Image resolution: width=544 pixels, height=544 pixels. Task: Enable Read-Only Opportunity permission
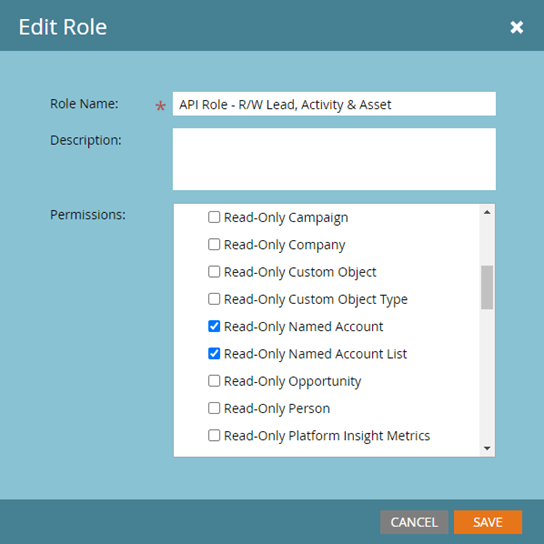214,381
